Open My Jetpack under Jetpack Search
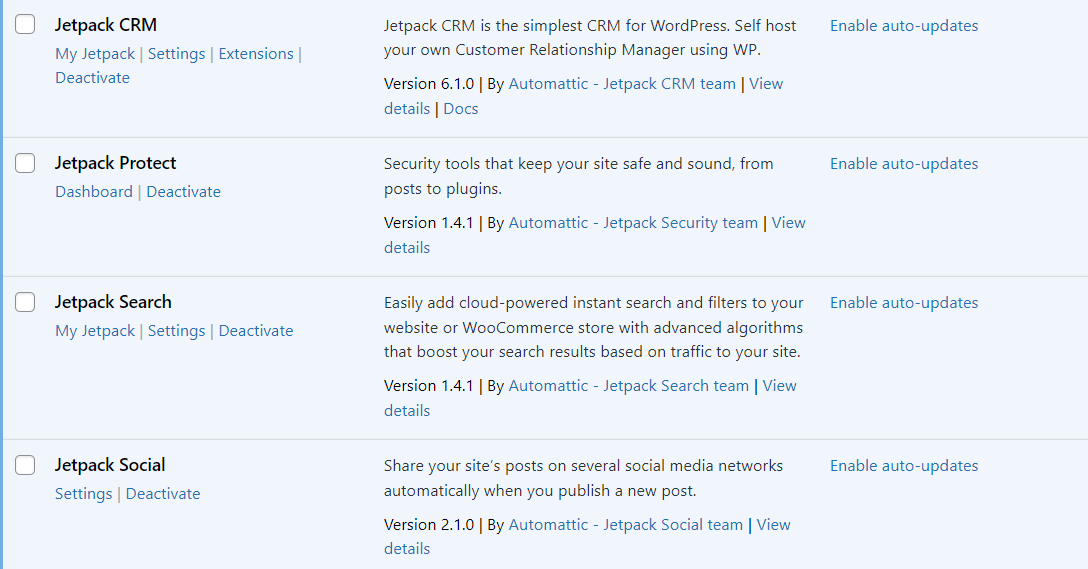 pyautogui.click(x=95, y=331)
